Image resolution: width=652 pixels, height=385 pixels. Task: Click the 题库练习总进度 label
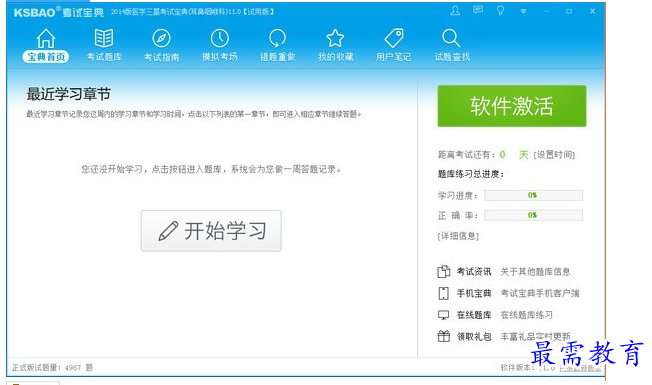coord(471,174)
